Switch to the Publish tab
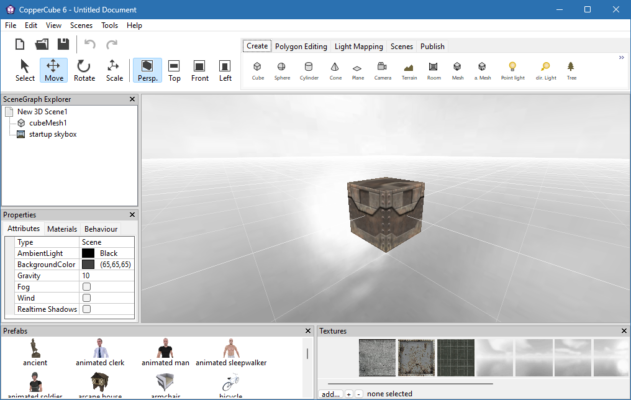631x400 pixels. (x=432, y=46)
